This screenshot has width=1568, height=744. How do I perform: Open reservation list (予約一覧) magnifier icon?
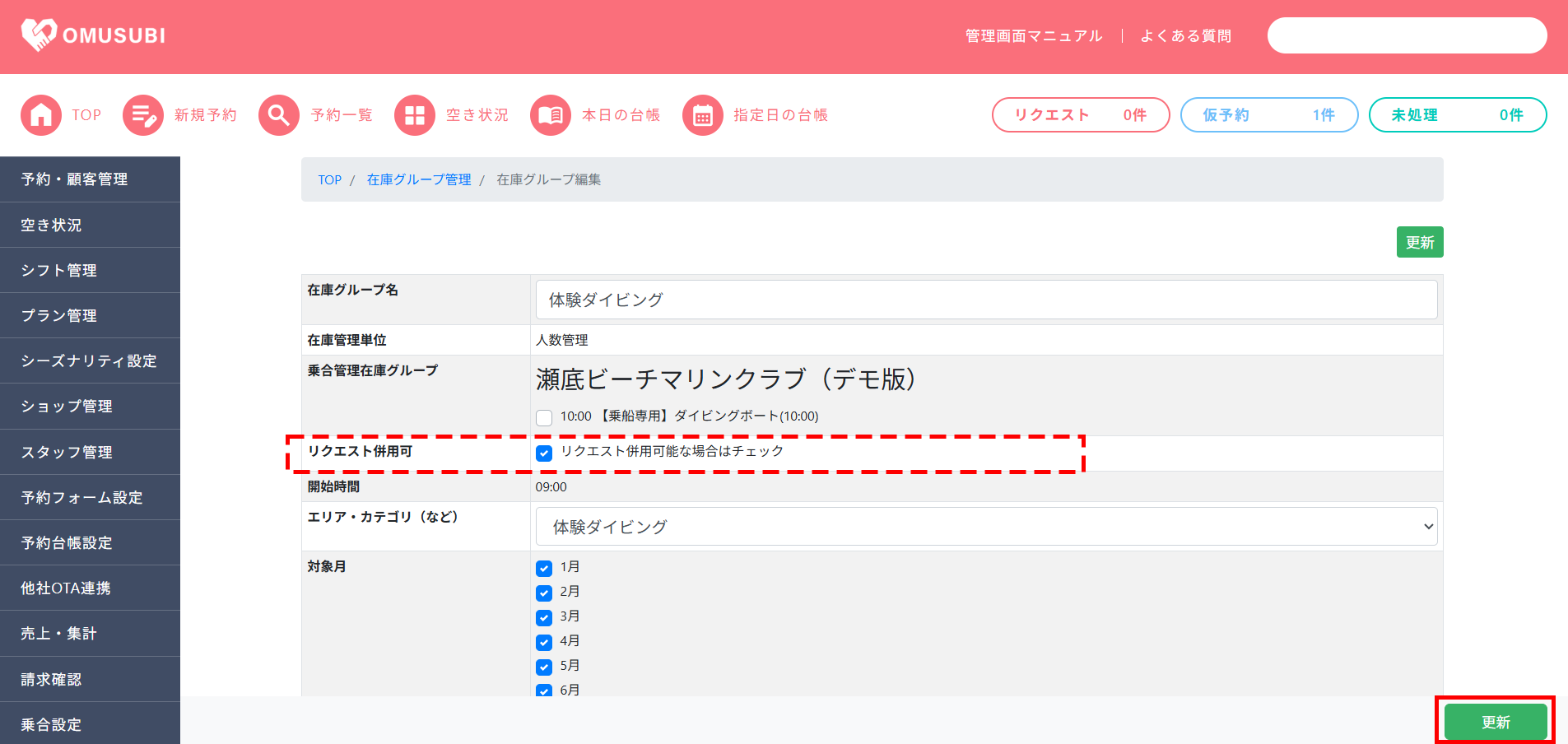tap(279, 115)
